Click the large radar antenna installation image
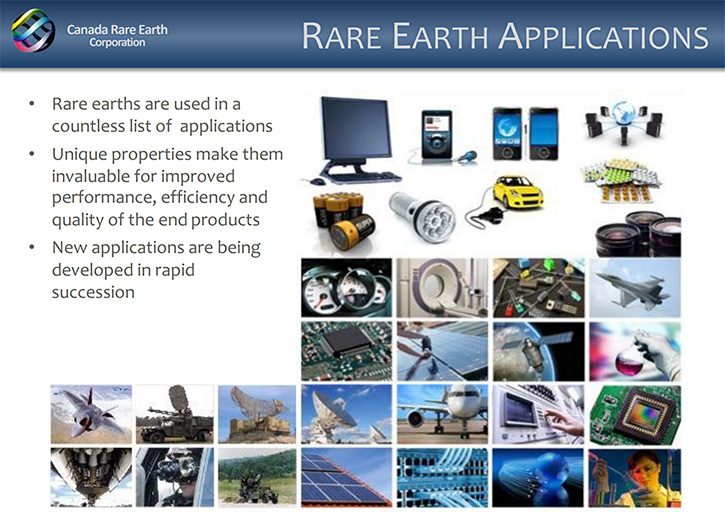The width and height of the screenshot is (725, 518). coord(257,414)
